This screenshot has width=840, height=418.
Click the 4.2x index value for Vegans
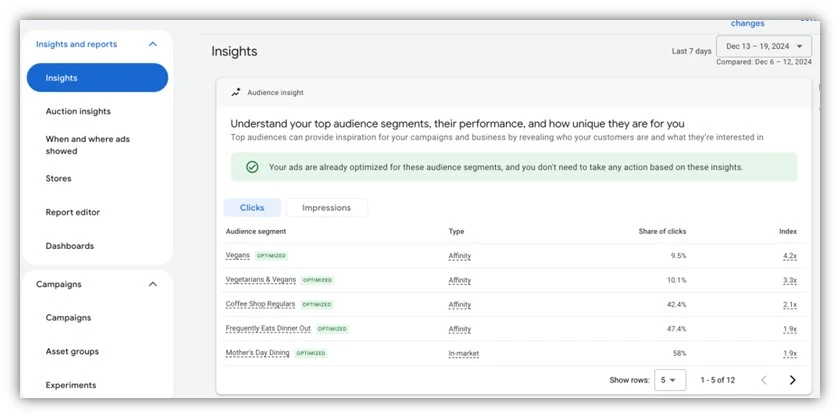click(789, 256)
